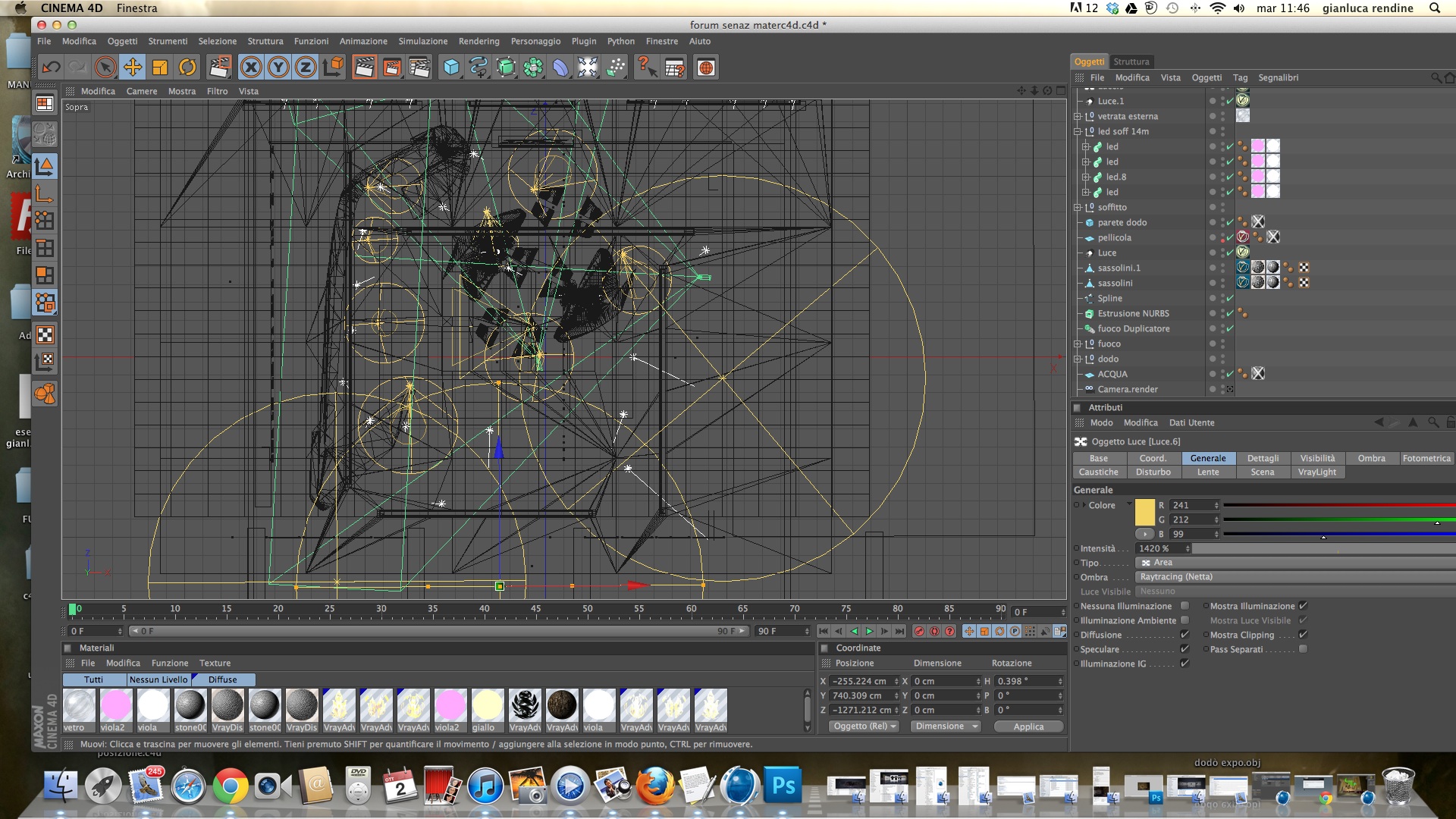1456x819 pixels.
Task: Click the Undo arrow icon
Action: [x=51, y=67]
